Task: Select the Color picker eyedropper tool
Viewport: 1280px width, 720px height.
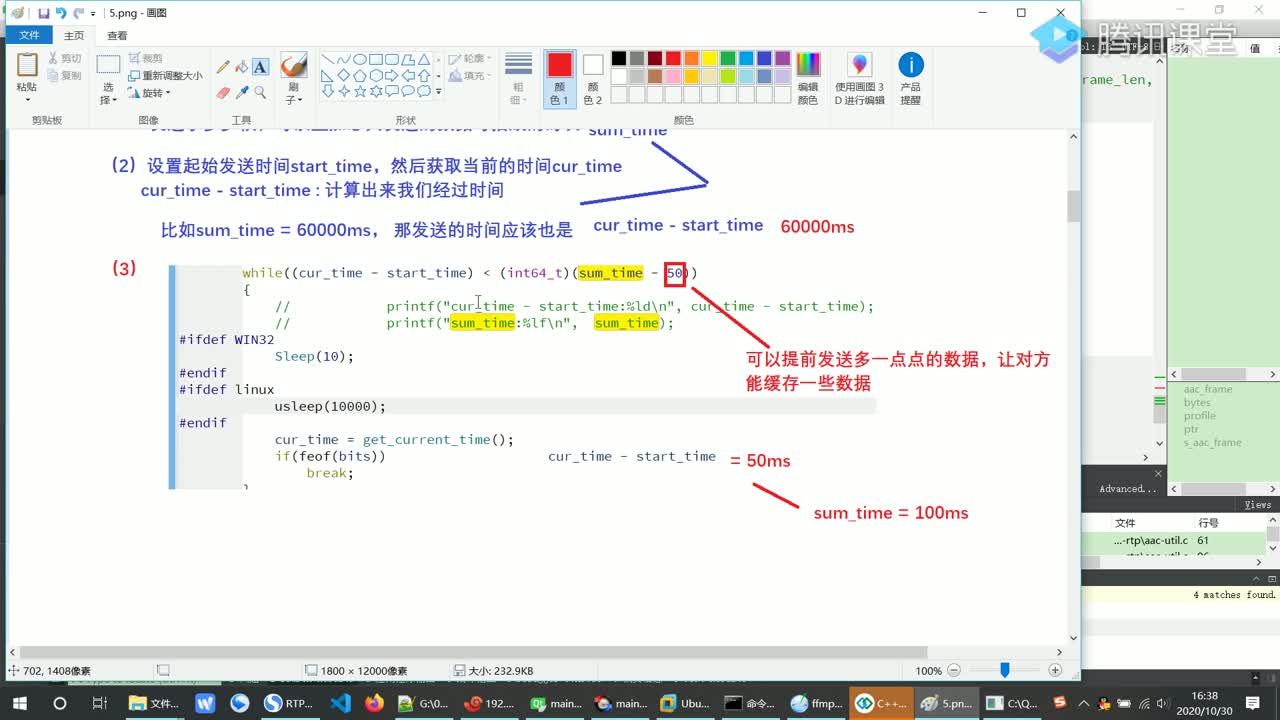Action: [x=241, y=92]
